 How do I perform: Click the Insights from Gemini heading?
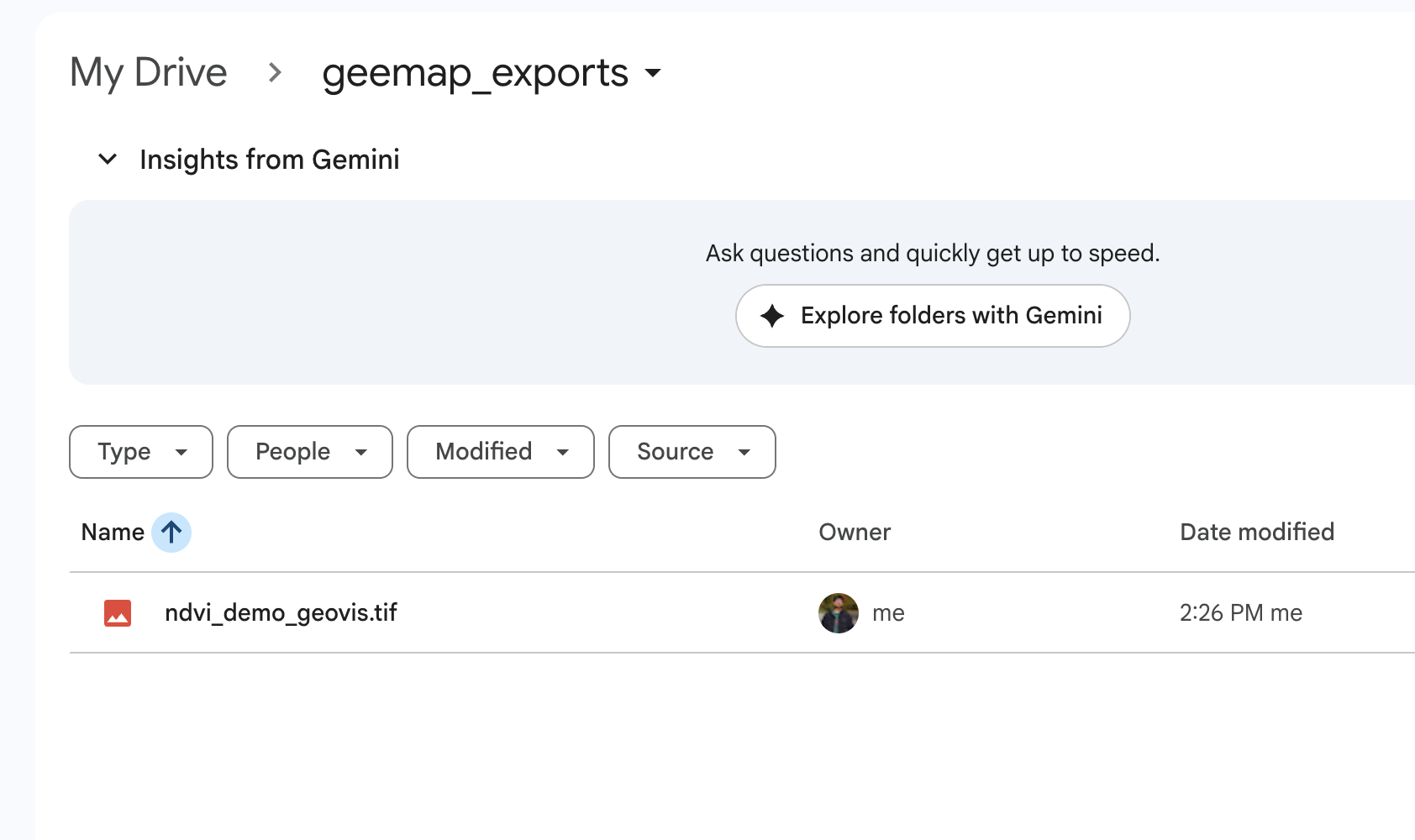point(270,160)
